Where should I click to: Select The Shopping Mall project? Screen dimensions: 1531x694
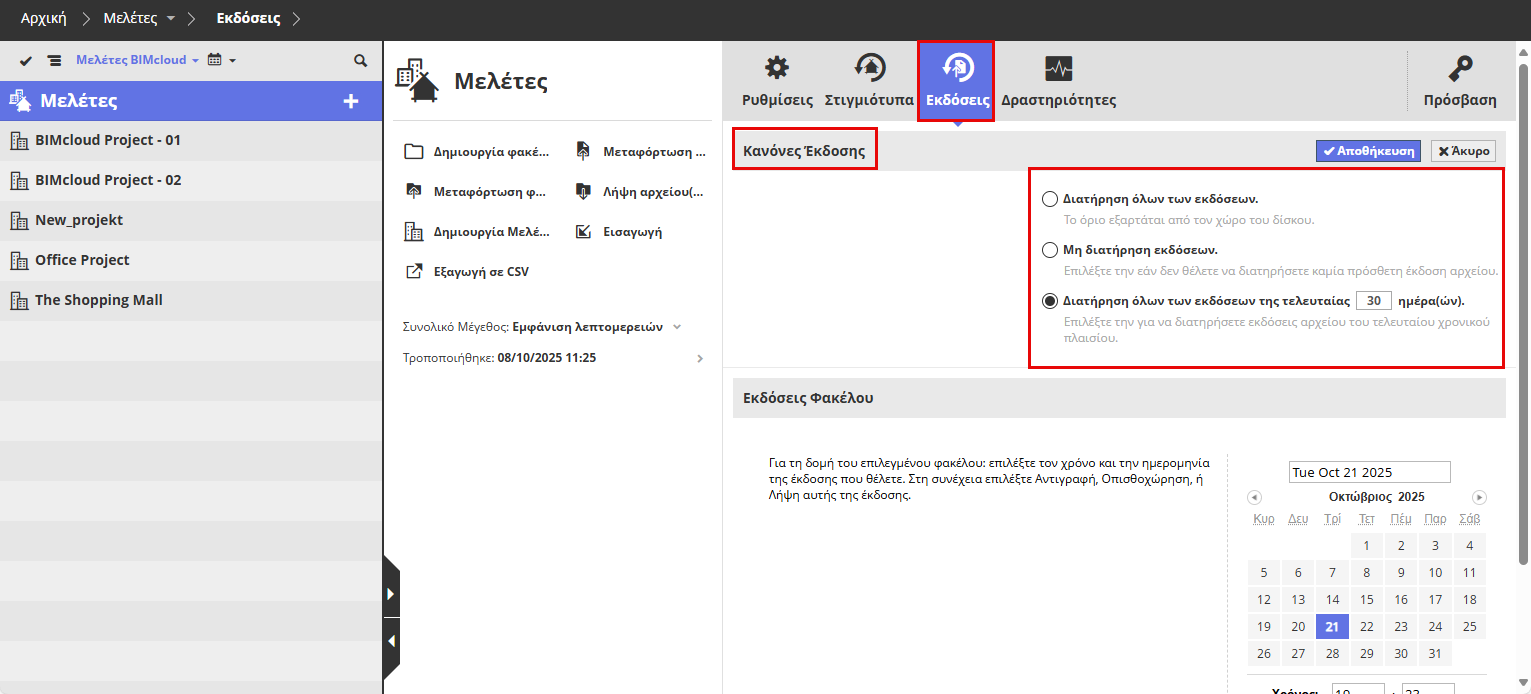[191, 301]
